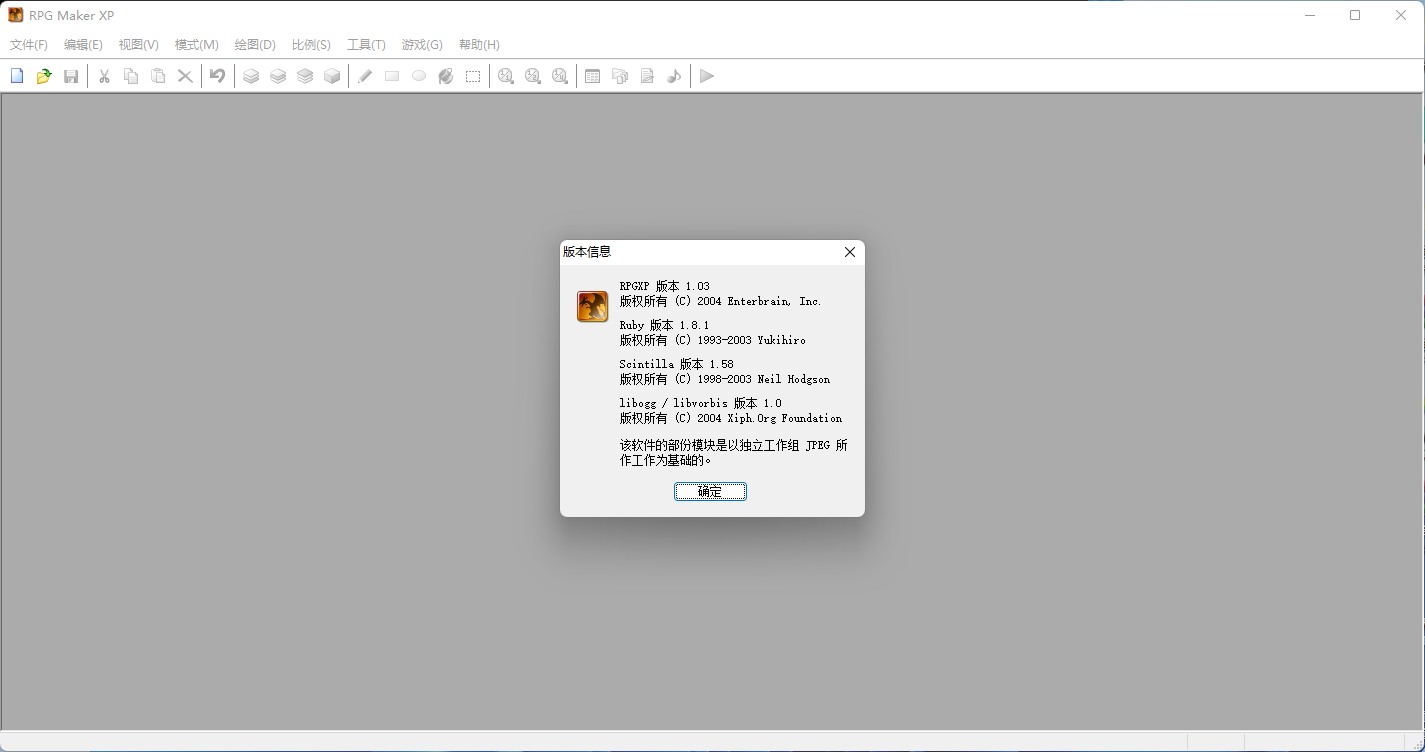Click the Playtest play arrow icon
The image size is (1425, 752).
pos(707,76)
